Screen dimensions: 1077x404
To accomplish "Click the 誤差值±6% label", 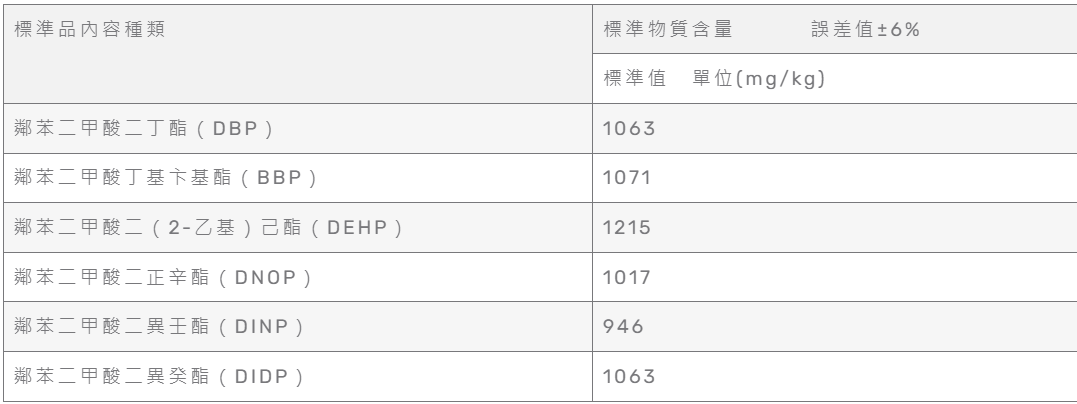I will click(865, 30).
